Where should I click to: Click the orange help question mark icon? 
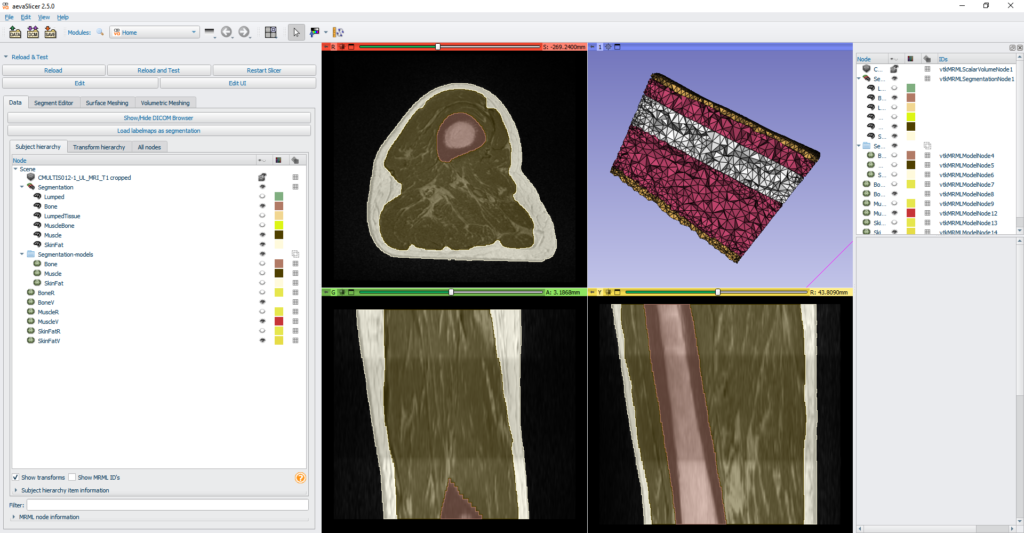(x=300, y=478)
